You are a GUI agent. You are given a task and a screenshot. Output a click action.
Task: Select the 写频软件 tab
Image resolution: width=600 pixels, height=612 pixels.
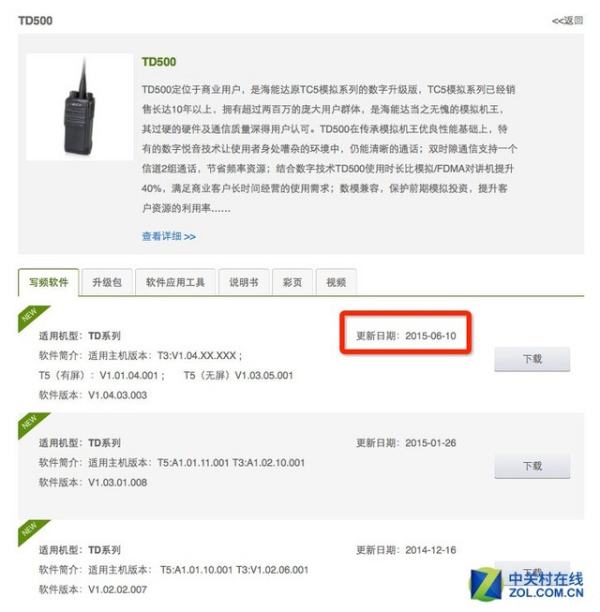pos(48,282)
